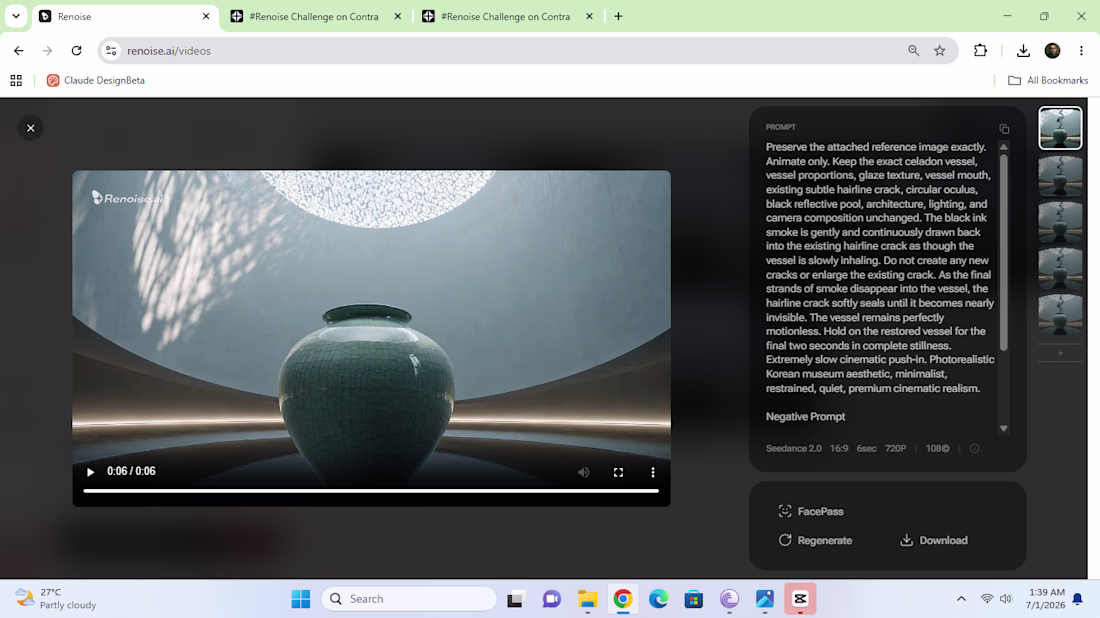Close the video preview overlay

pyautogui.click(x=30, y=128)
